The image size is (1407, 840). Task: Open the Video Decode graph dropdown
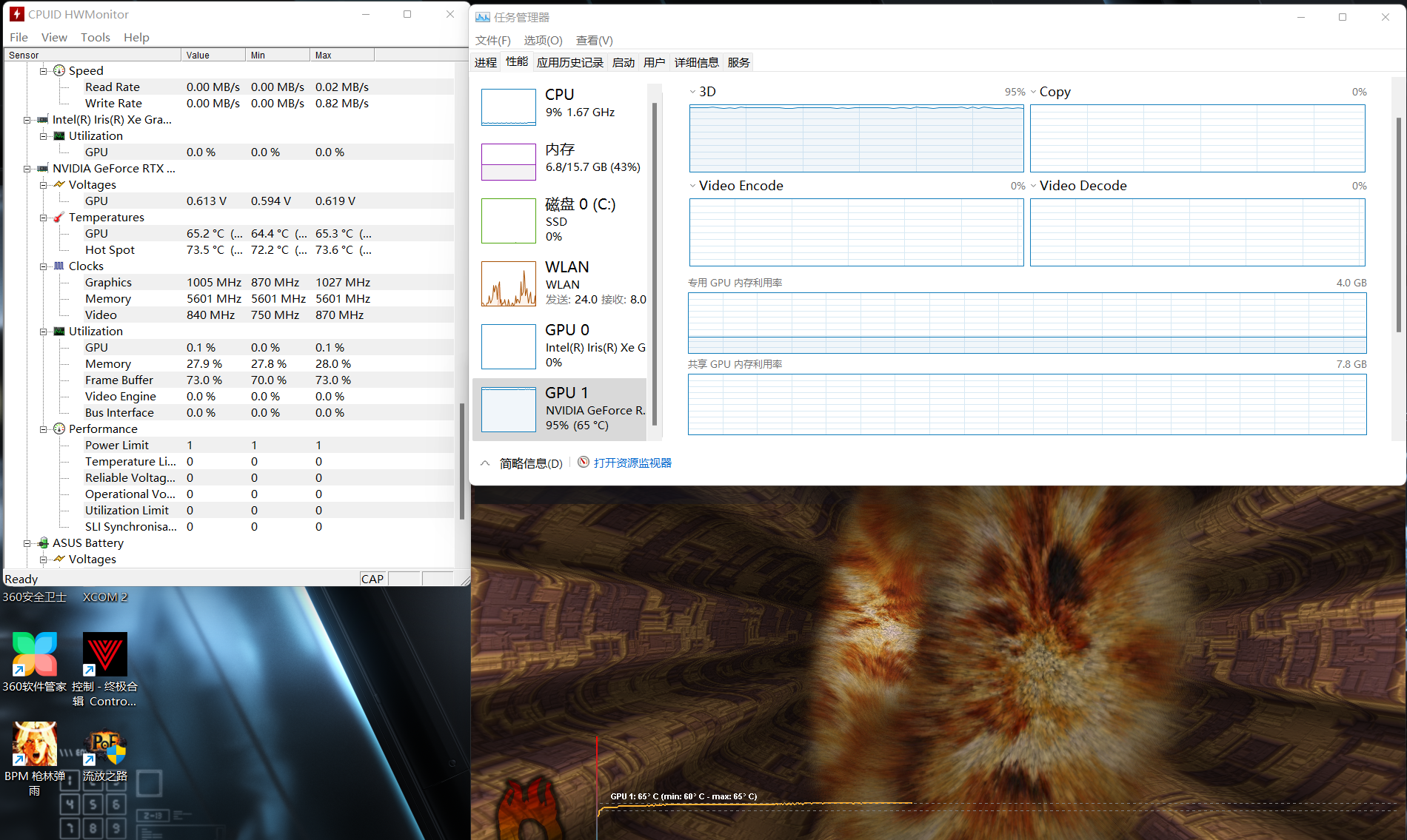1033,186
